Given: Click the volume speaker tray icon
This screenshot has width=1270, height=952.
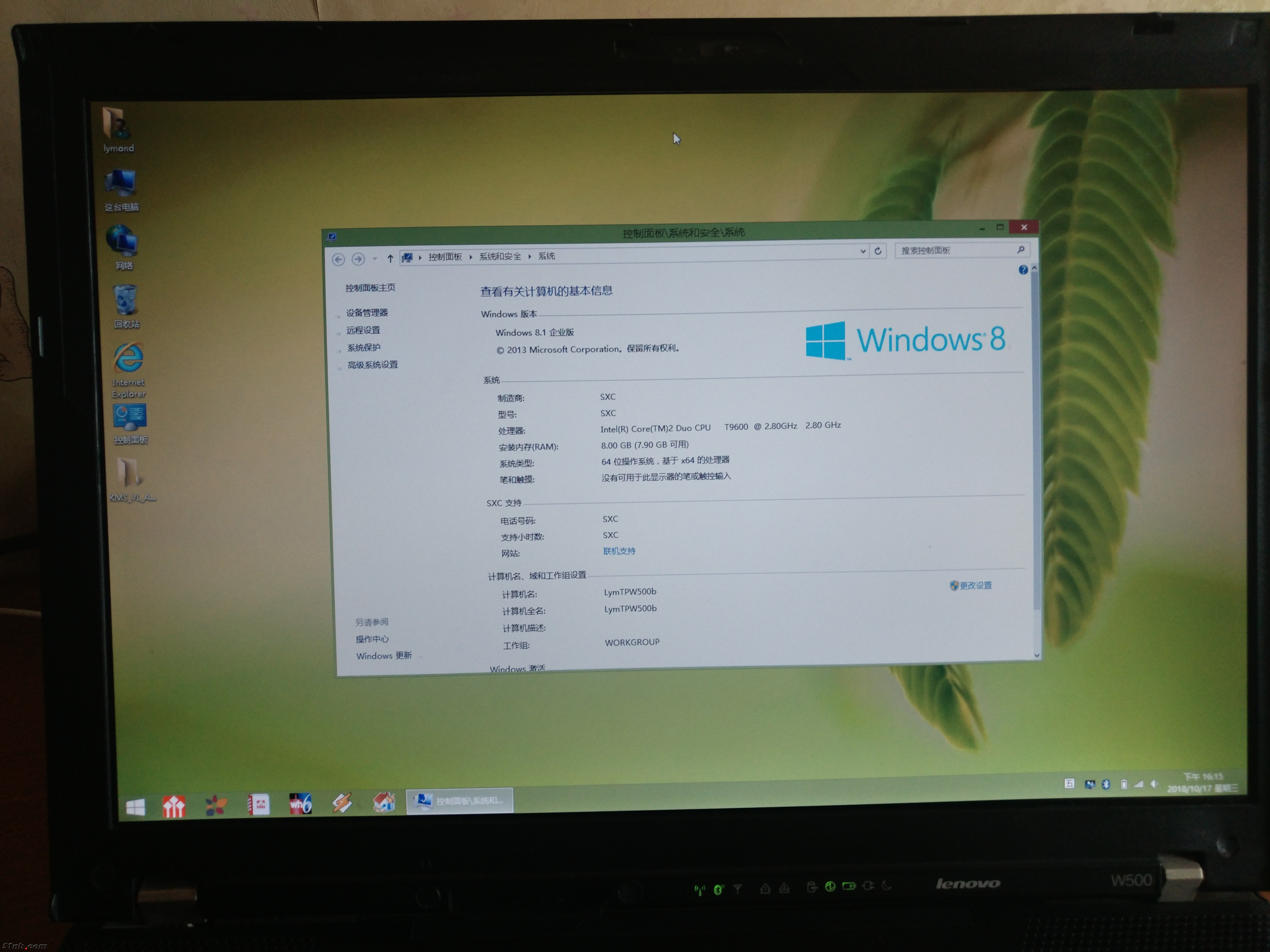Looking at the screenshot, I should tap(1154, 784).
